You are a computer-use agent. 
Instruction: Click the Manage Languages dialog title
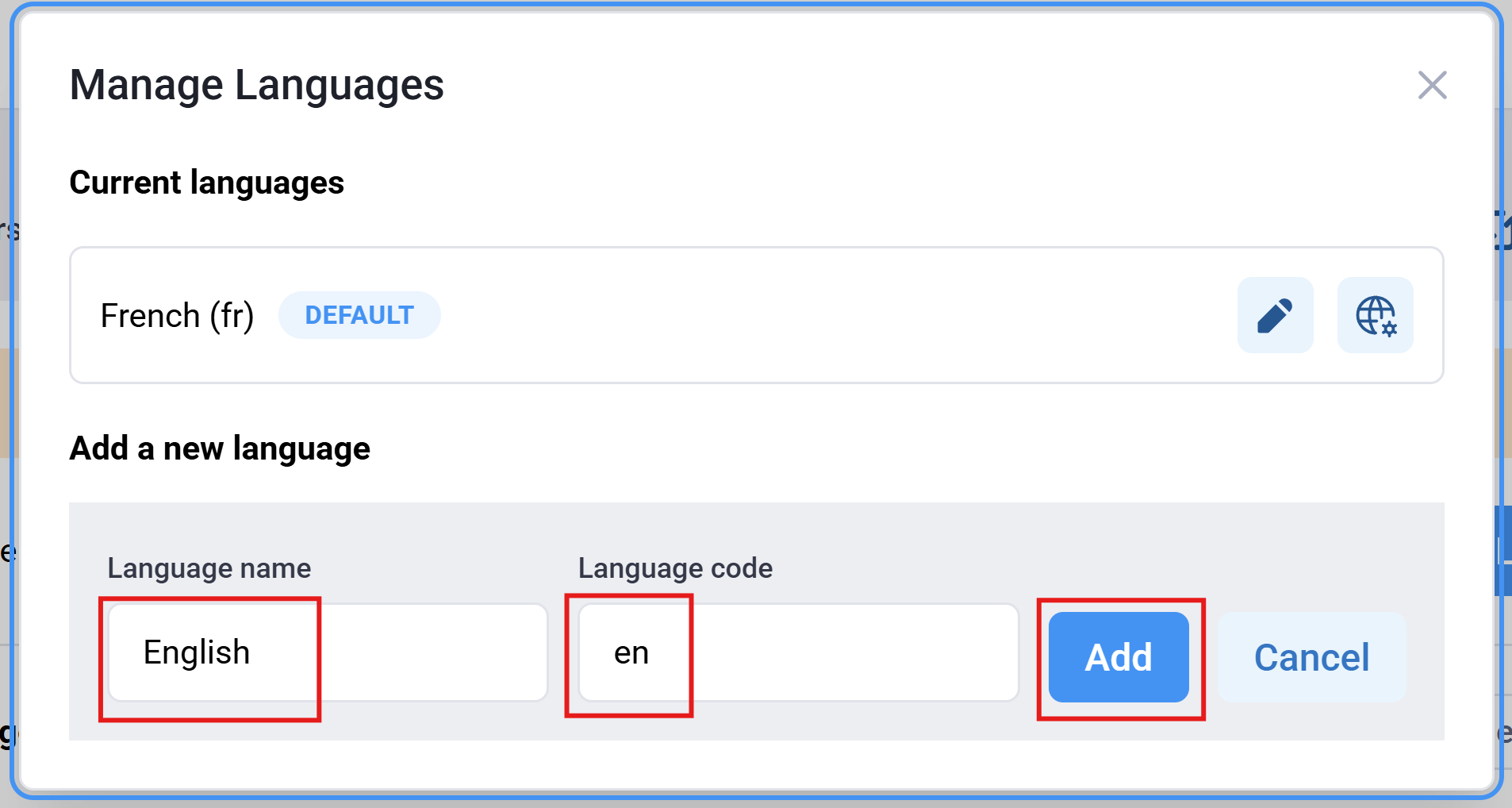(x=257, y=85)
